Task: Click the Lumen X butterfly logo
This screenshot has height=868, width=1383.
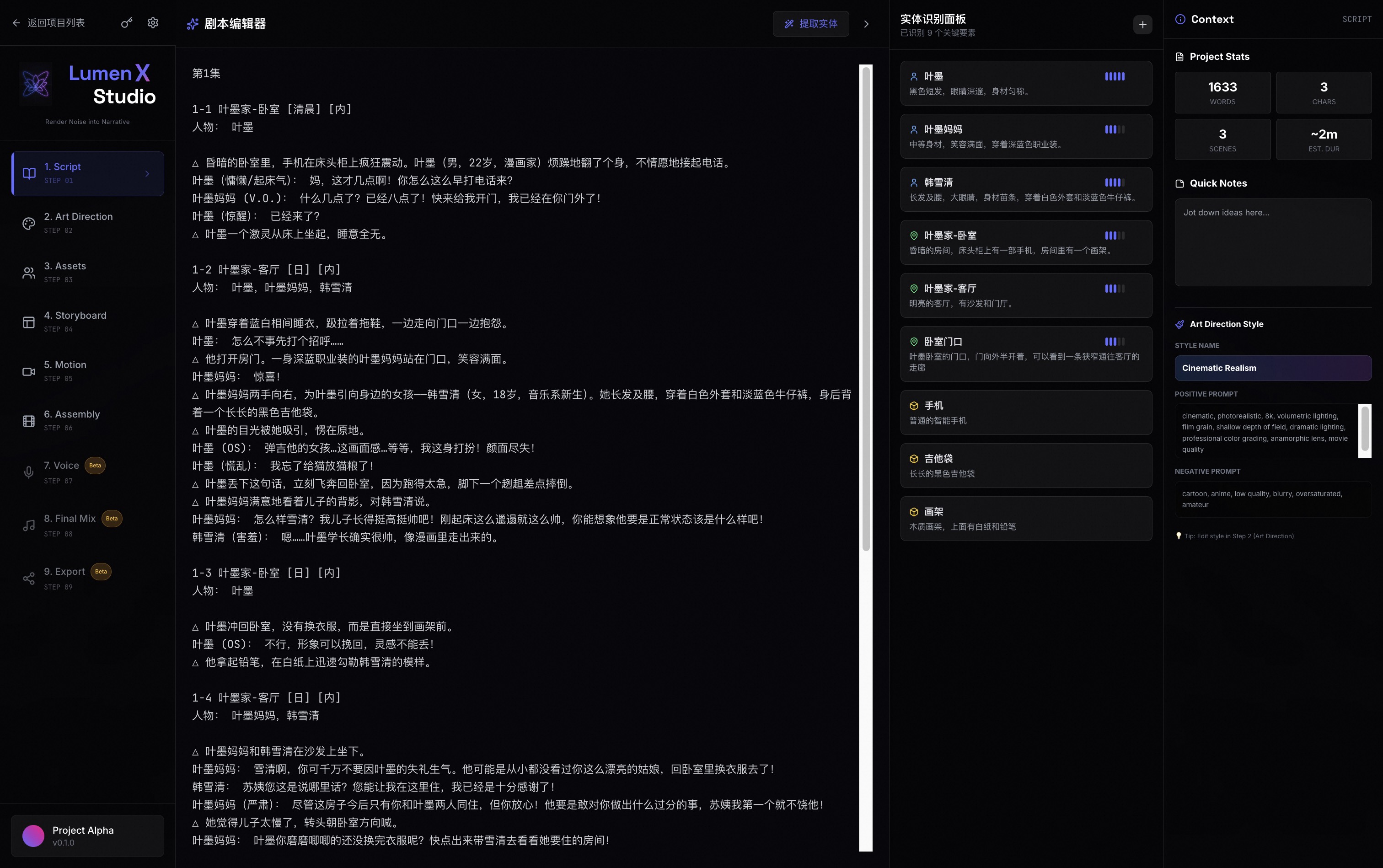Action: [x=36, y=85]
